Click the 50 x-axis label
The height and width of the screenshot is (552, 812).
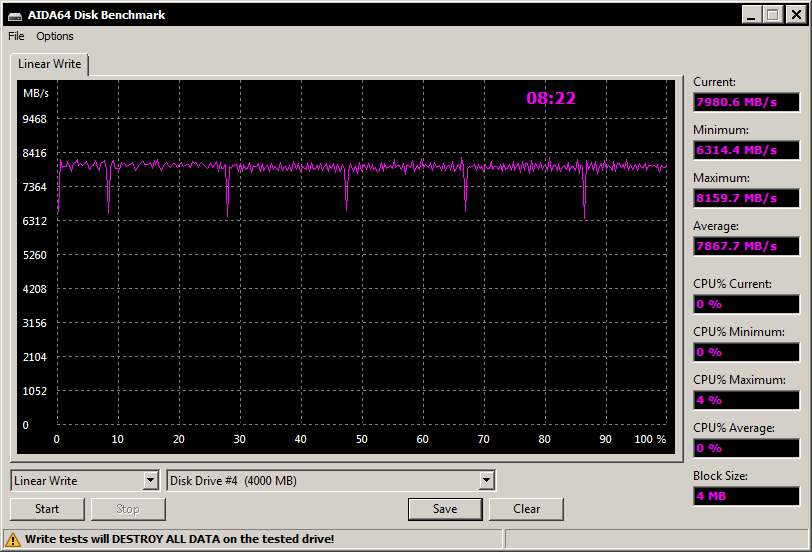361,439
